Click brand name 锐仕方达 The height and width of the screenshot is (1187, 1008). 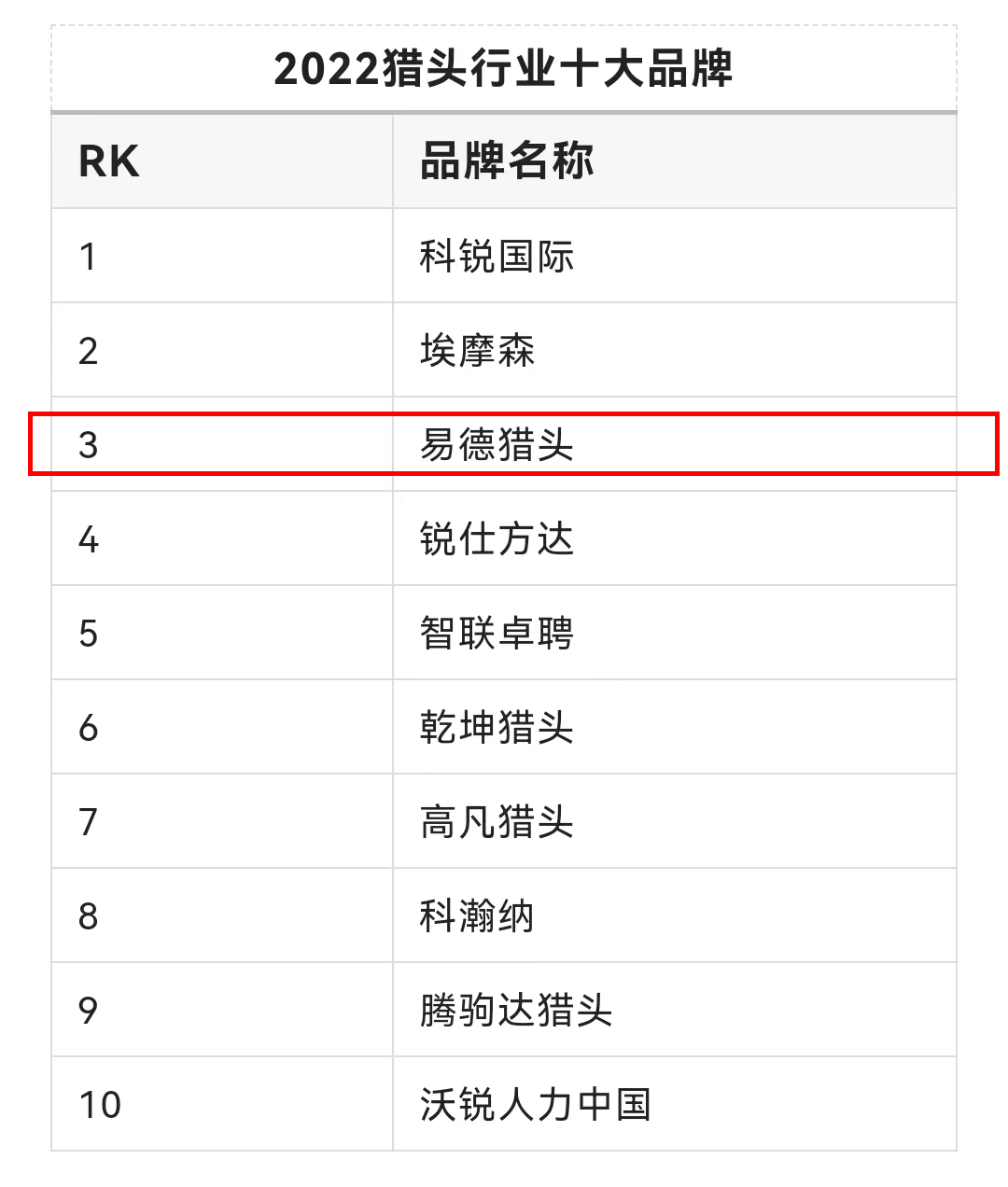coord(497,539)
